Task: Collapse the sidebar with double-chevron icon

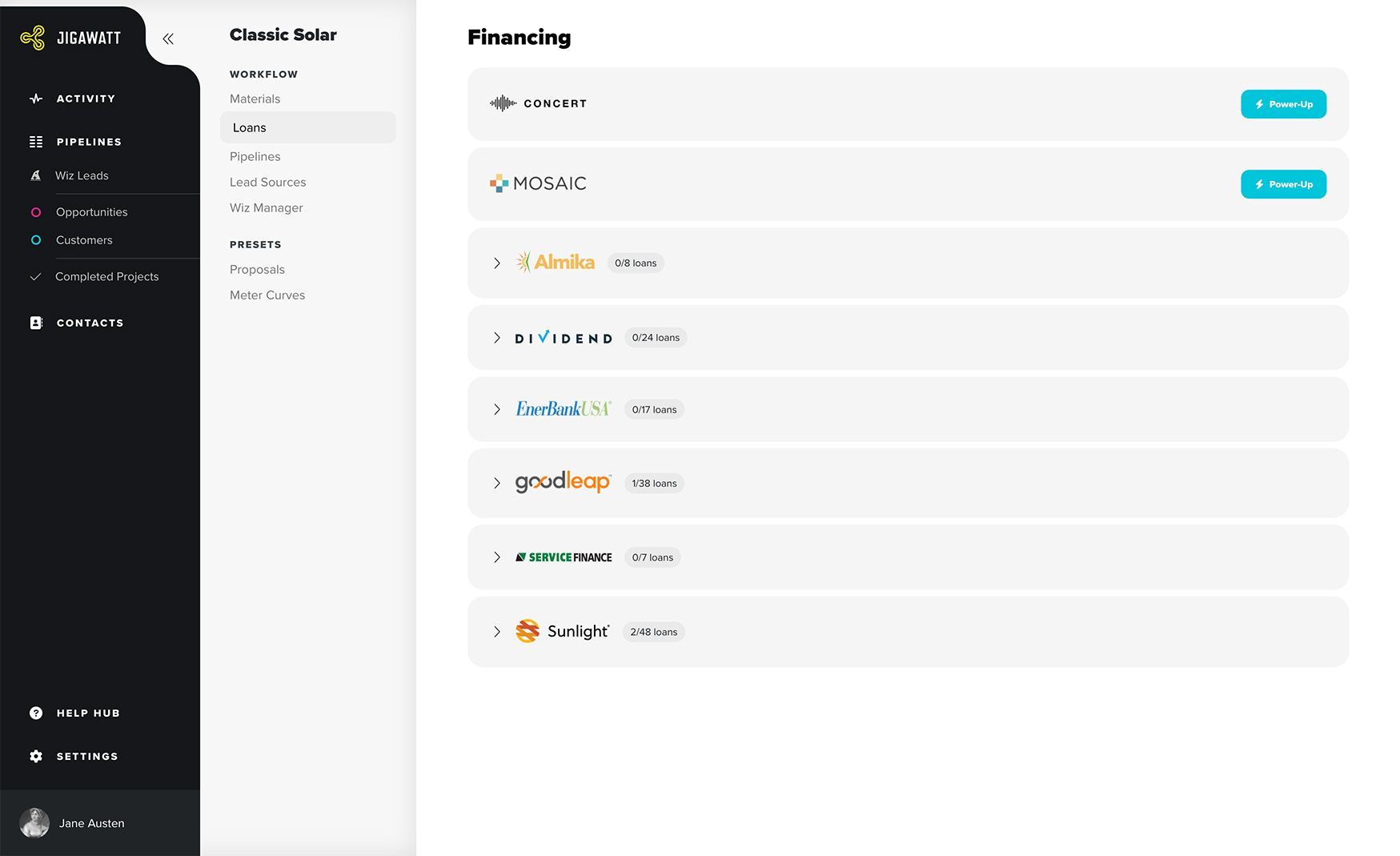Action: [168, 38]
